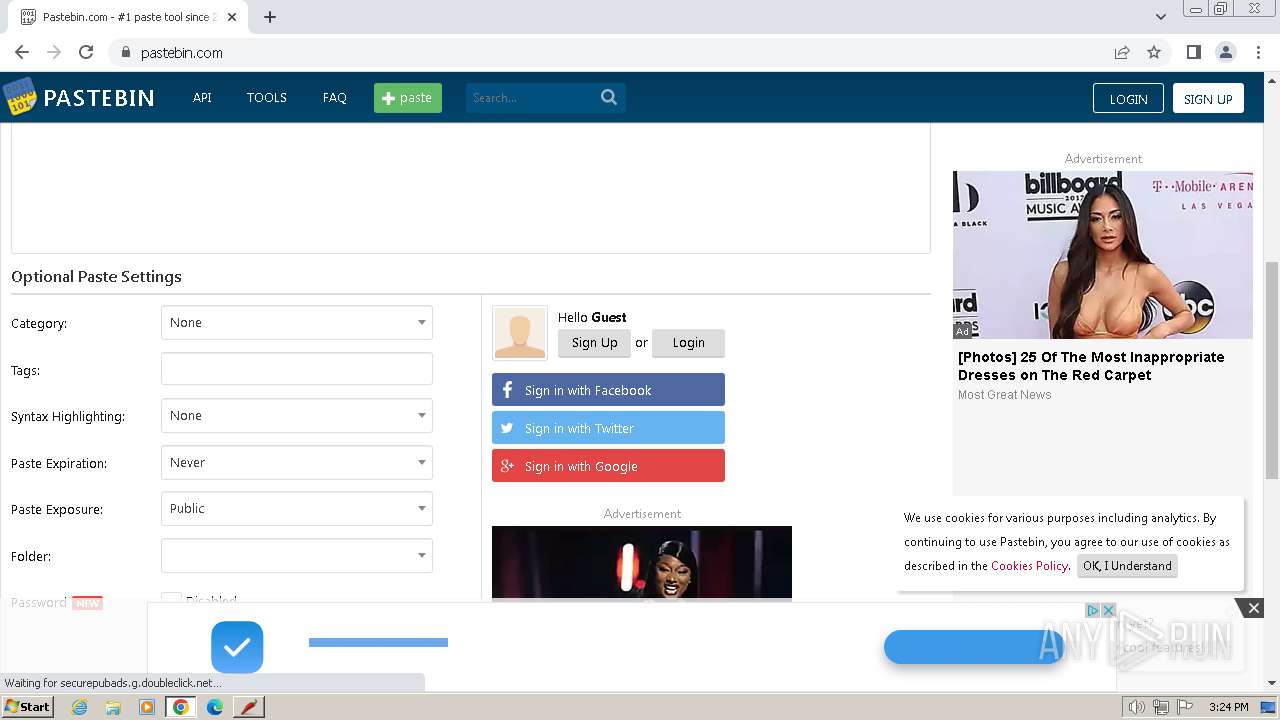Go back with browser back arrow
This screenshot has width=1280, height=720.
[22, 52]
